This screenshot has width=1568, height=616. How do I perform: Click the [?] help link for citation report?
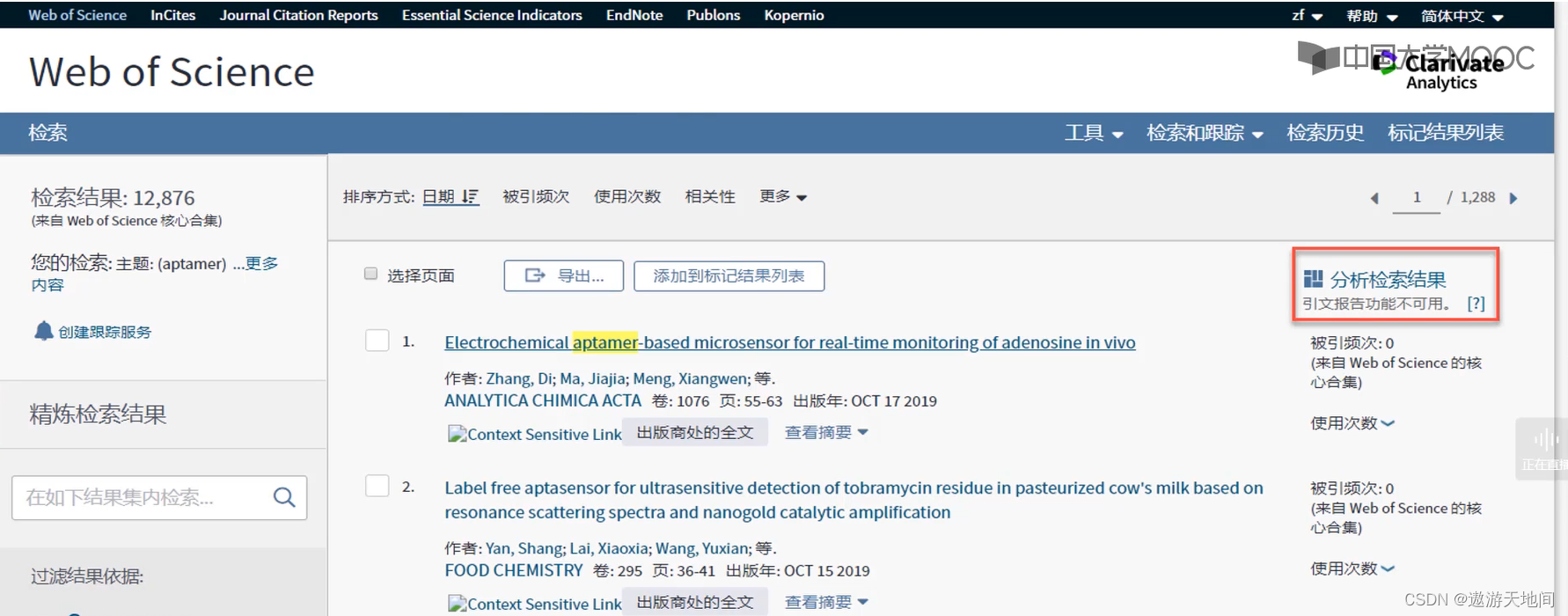pyautogui.click(x=1476, y=304)
